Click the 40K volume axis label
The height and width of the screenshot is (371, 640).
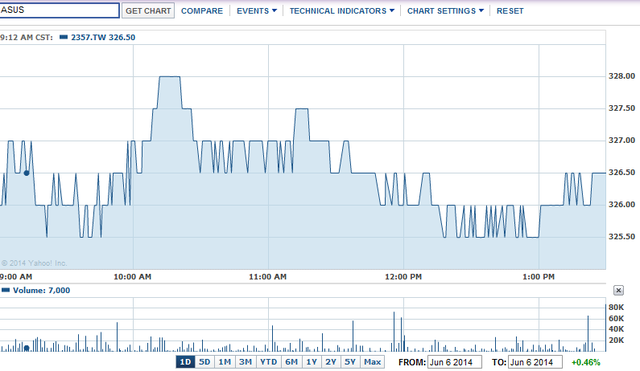[x=616, y=329]
